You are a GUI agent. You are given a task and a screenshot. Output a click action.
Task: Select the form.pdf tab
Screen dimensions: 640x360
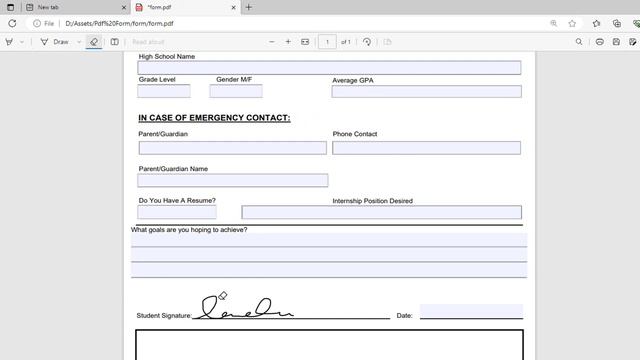click(x=185, y=7)
